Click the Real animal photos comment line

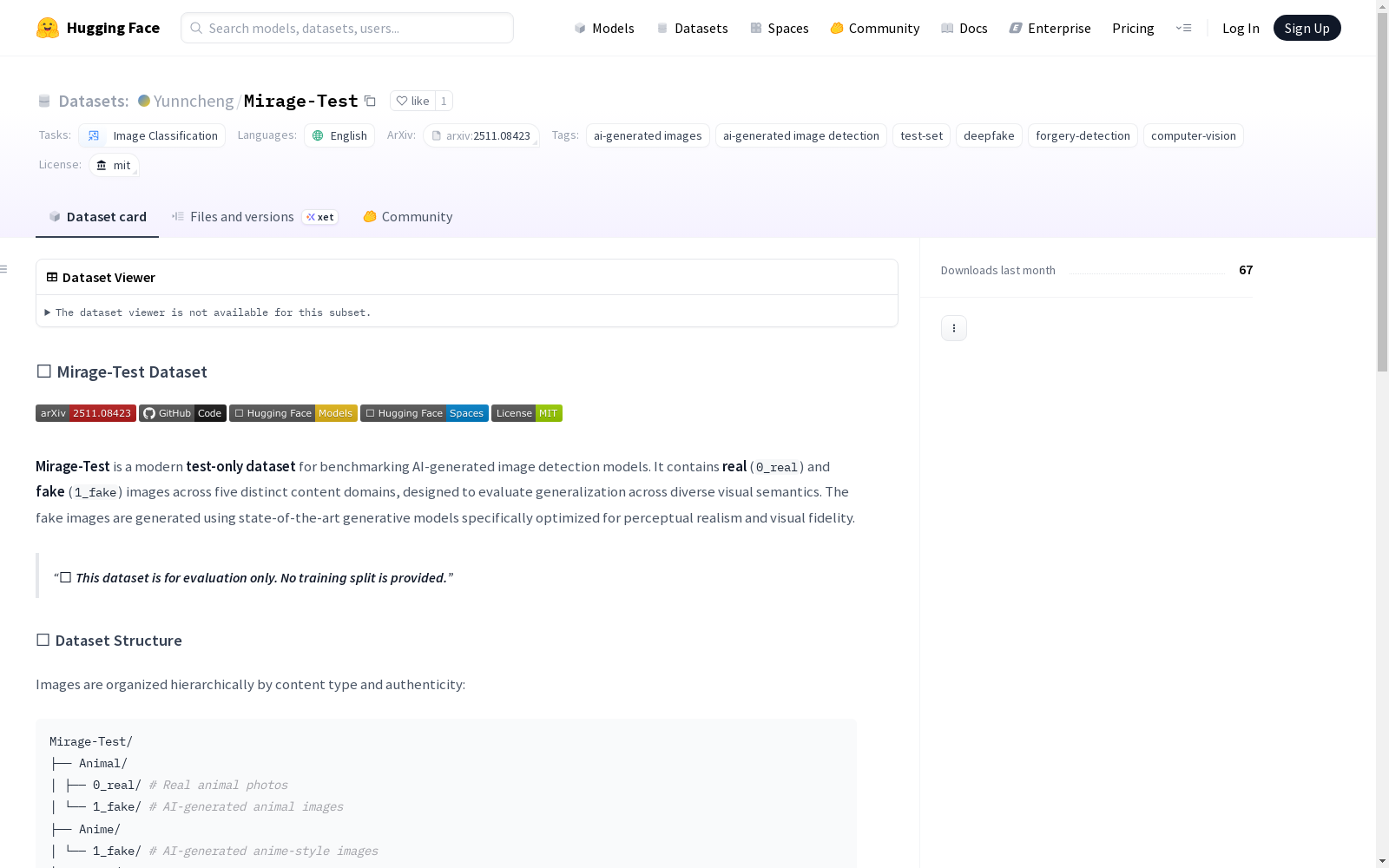pos(218,785)
